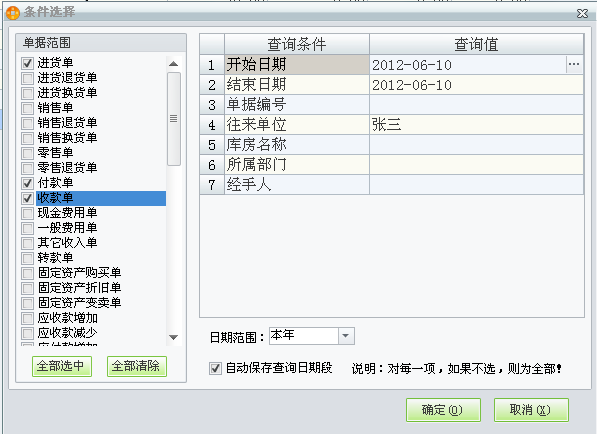Uncheck the 进货单 checkbox
597x434 pixels.
[x=27, y=63]
